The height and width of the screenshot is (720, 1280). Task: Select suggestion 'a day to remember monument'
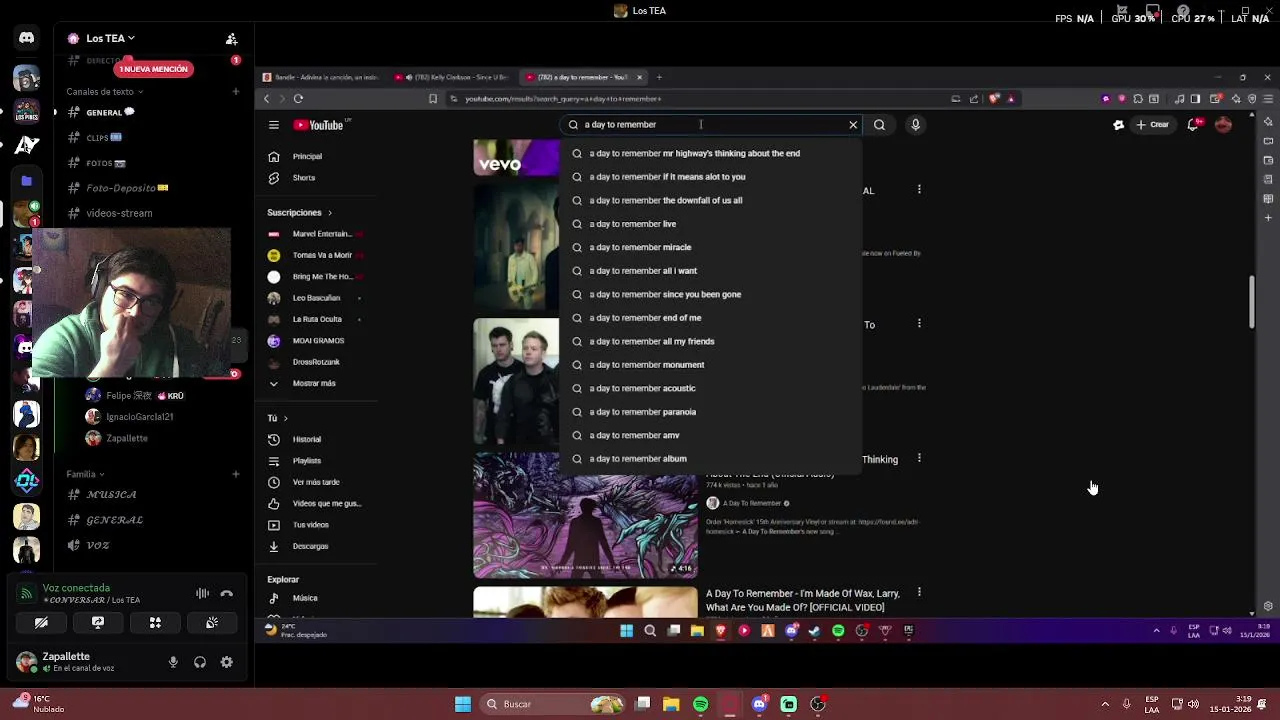711,365
